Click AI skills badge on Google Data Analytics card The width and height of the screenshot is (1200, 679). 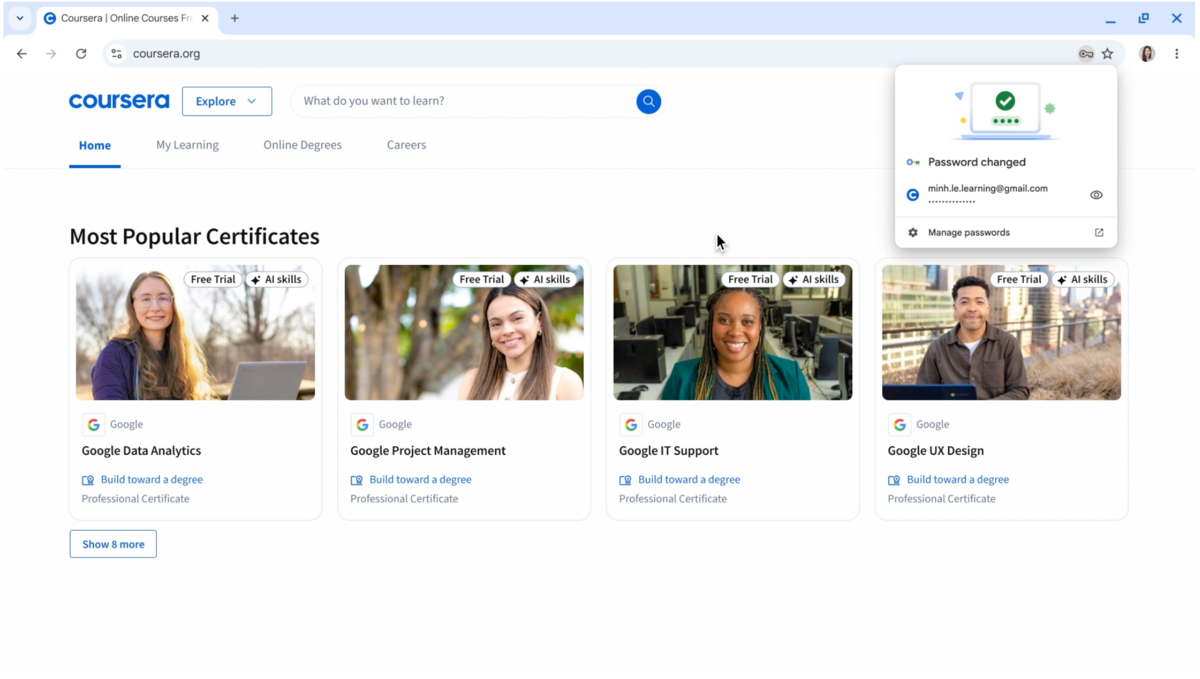click(277, 280)
